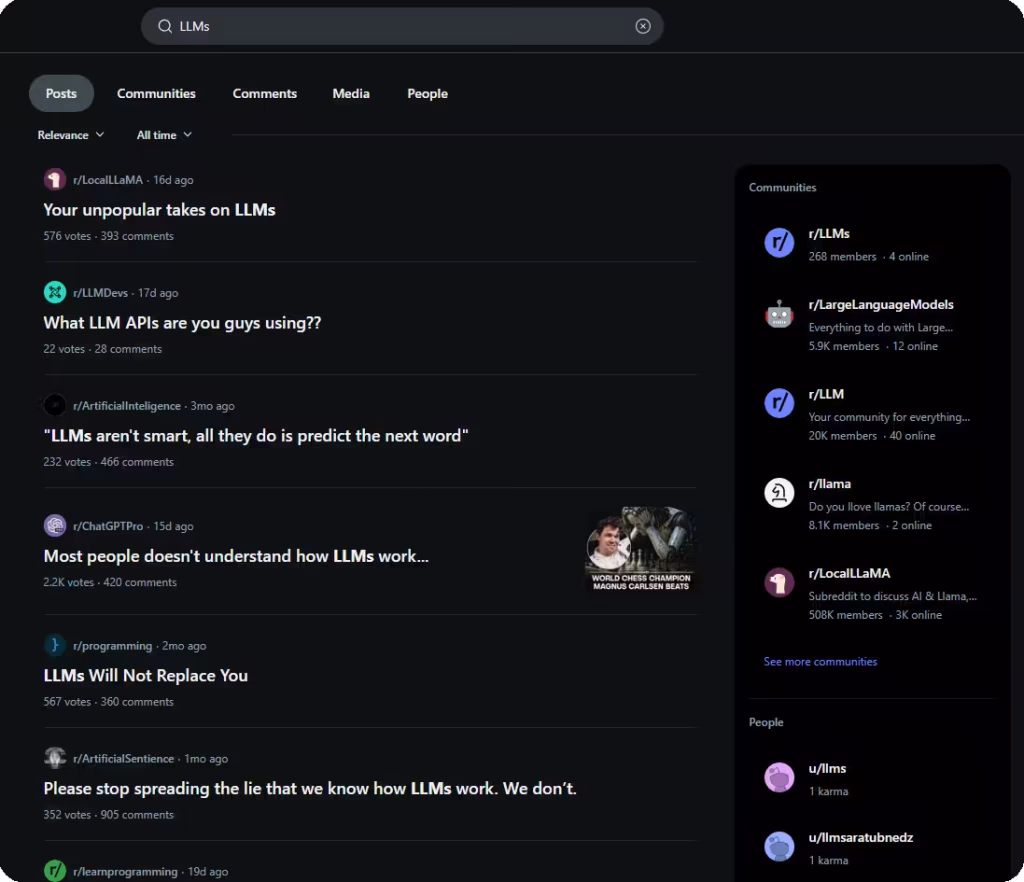Open post What LLM APIs are you guys using

[182, 323]
